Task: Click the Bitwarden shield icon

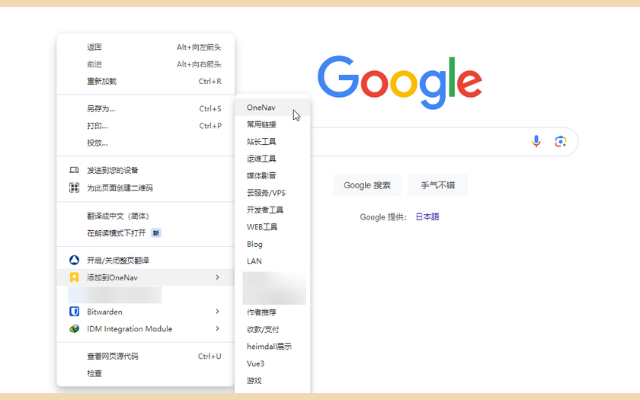Action: [74, 311]
